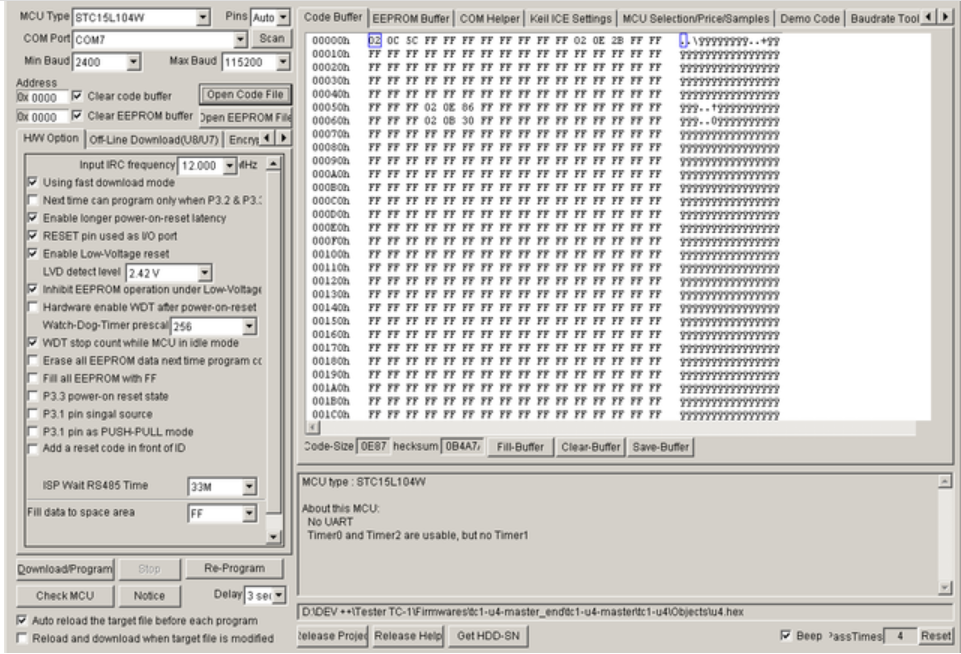
Task: Toggle Auto reload target file before each program
Action: (22, 620)
